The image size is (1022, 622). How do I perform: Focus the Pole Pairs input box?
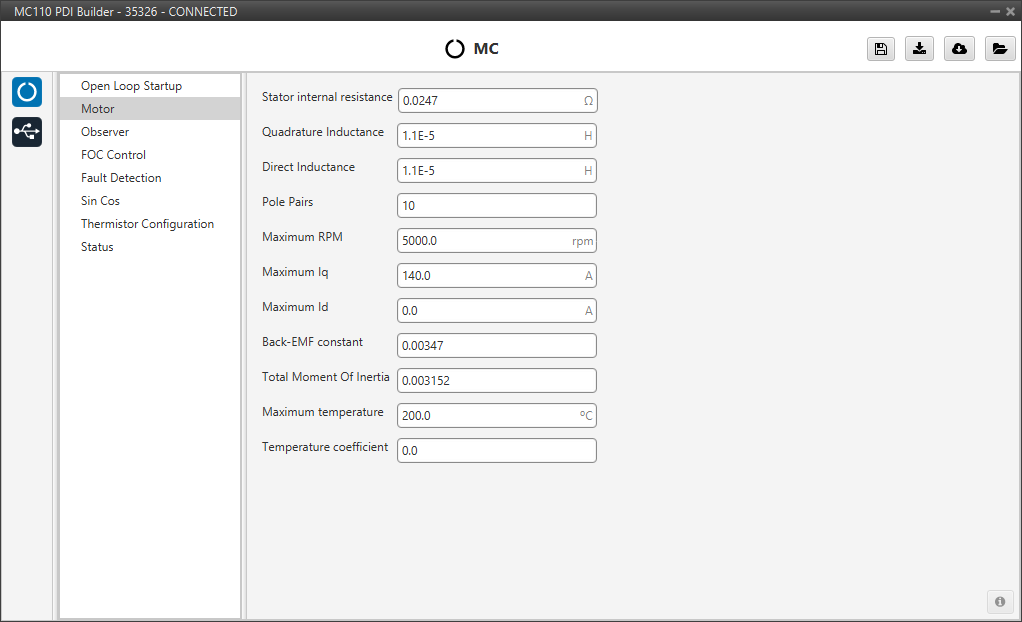click(496, 206)
